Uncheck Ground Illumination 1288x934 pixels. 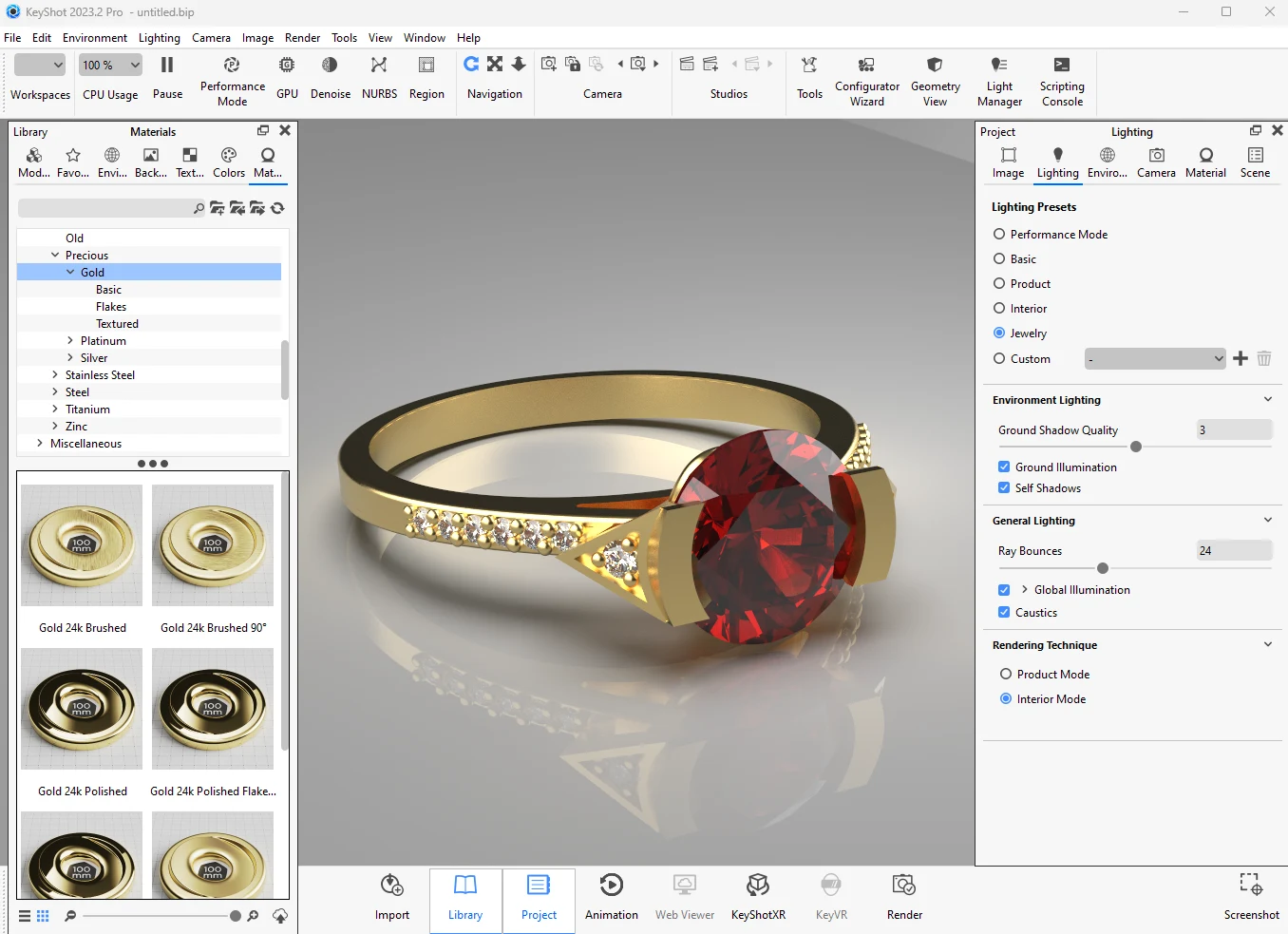click(1004, 467)
